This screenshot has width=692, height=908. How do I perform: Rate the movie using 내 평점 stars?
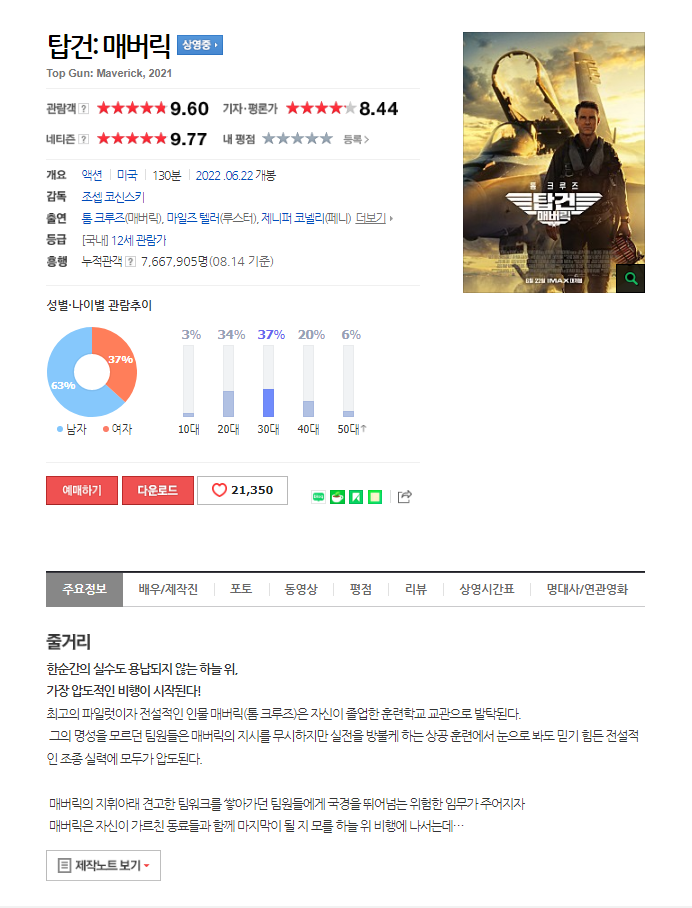pos(297,138)
